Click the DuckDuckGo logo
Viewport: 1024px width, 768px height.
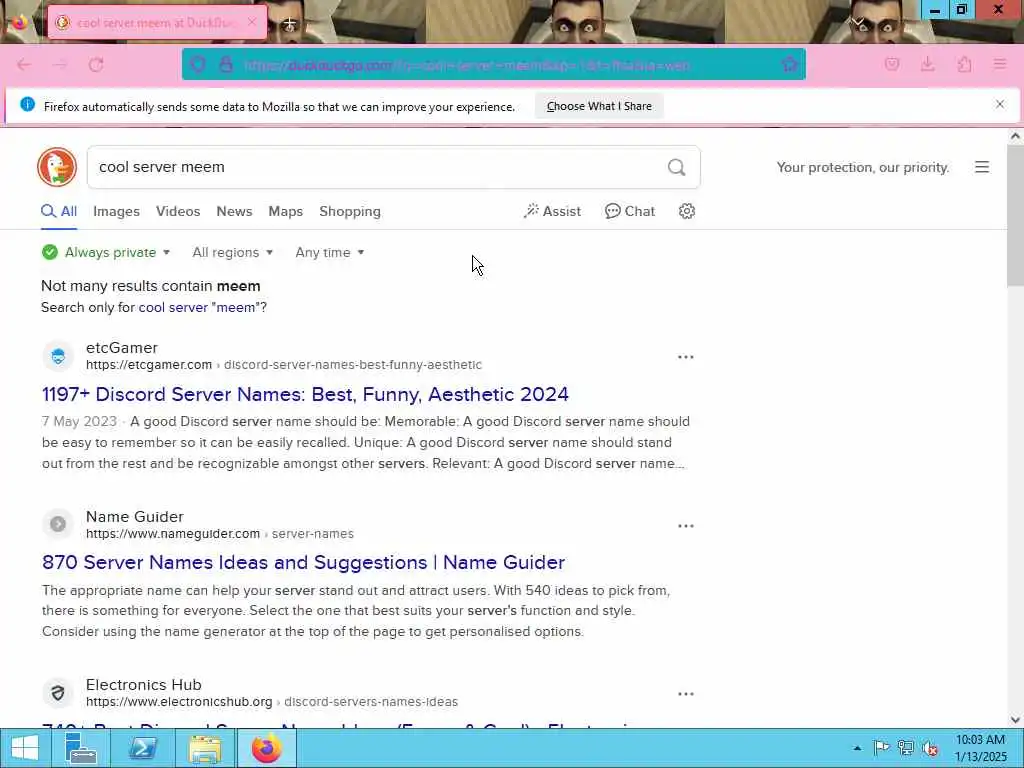[57, 167]
